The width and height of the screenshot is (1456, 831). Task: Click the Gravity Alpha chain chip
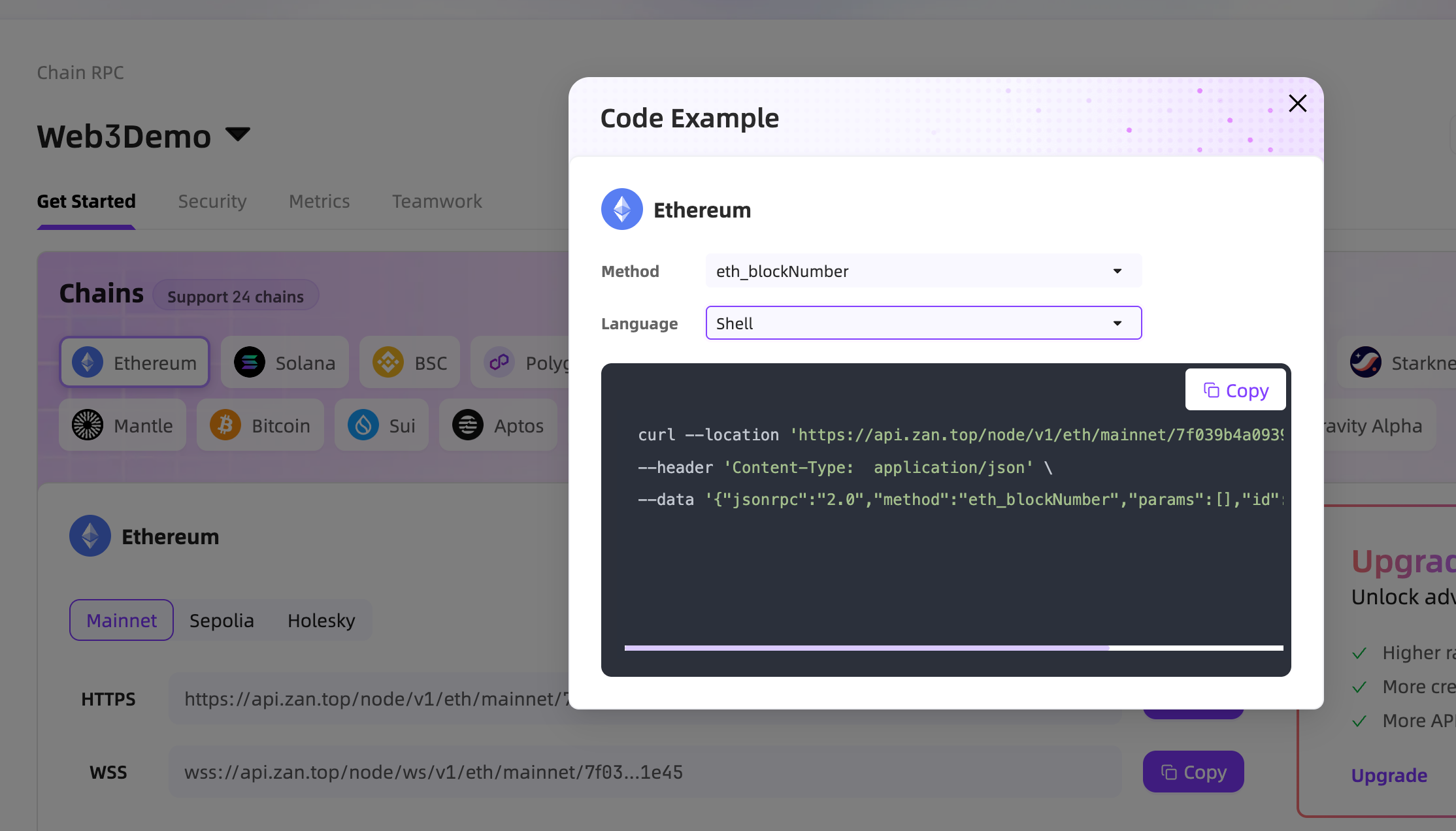[x=1380, y=425]
